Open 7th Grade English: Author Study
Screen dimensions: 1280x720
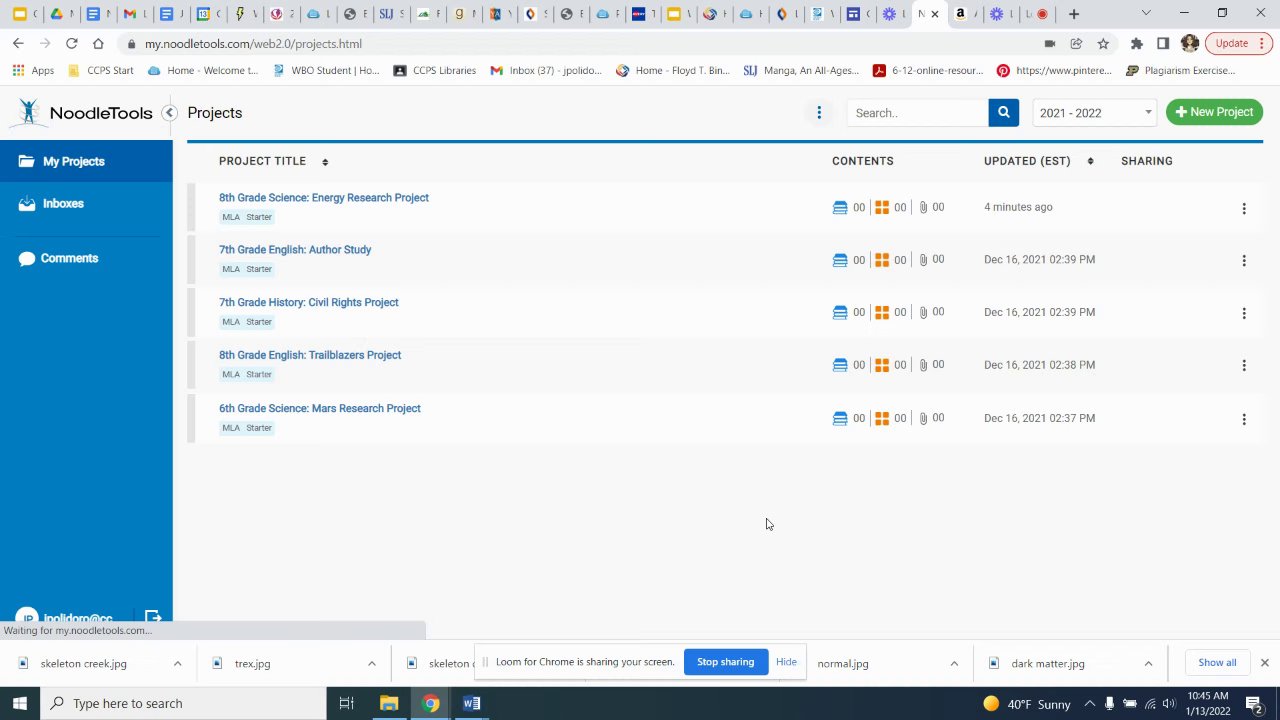pos(295,250)
